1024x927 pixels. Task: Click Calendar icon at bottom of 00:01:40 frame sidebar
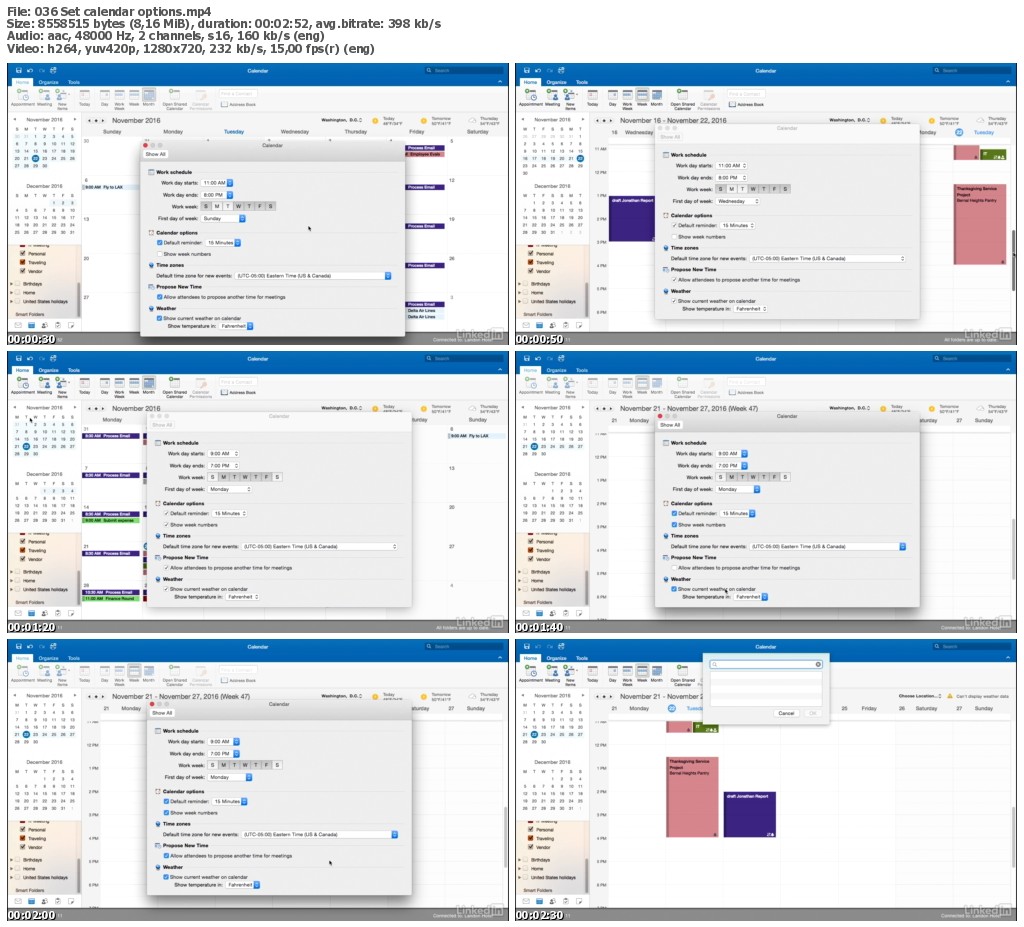pos(539,613)
